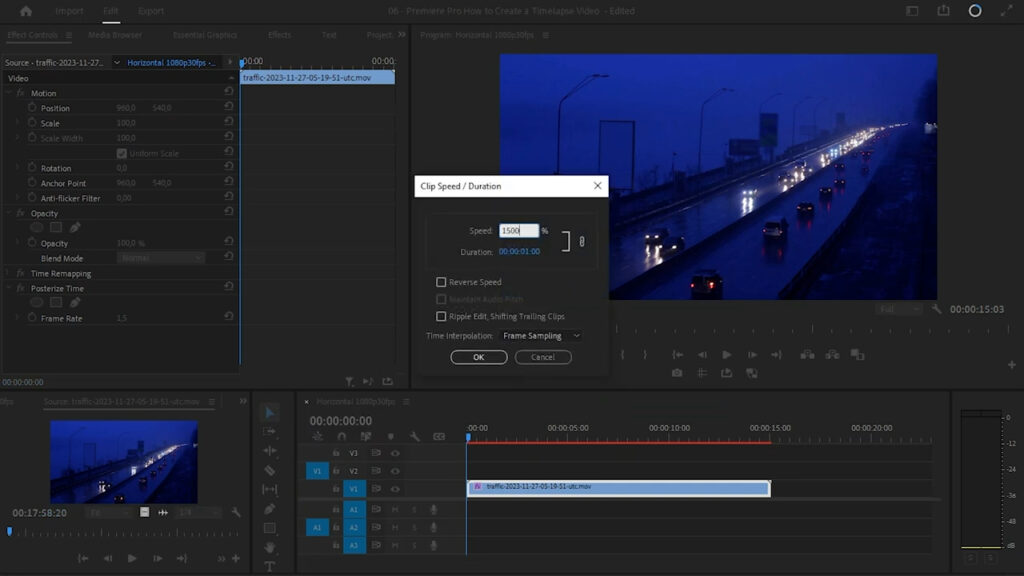
Task: Open the Source clip dropdown arrow
Action: [116, 63]
